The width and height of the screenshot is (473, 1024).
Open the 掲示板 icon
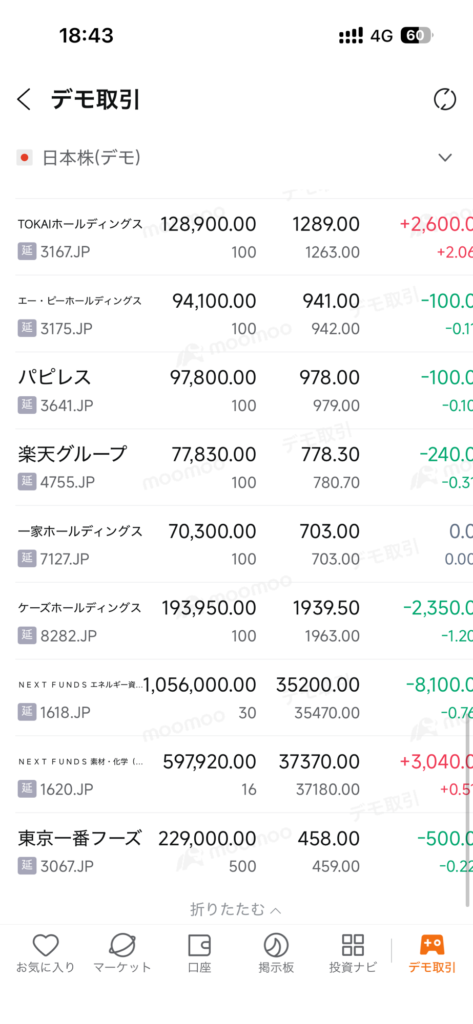tap(276, 944)
